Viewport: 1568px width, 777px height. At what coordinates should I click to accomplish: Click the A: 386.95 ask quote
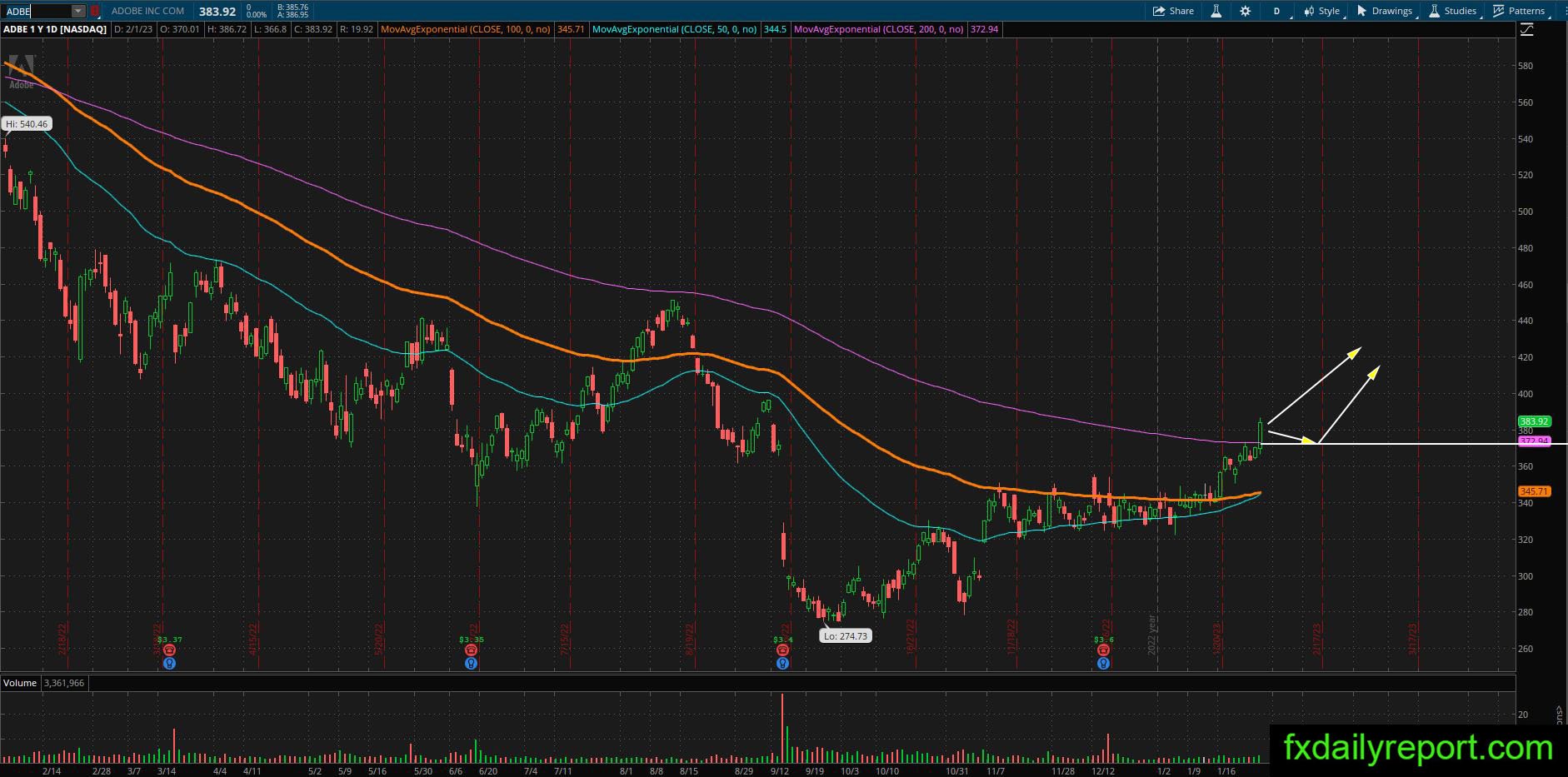[x=293, y=15]
